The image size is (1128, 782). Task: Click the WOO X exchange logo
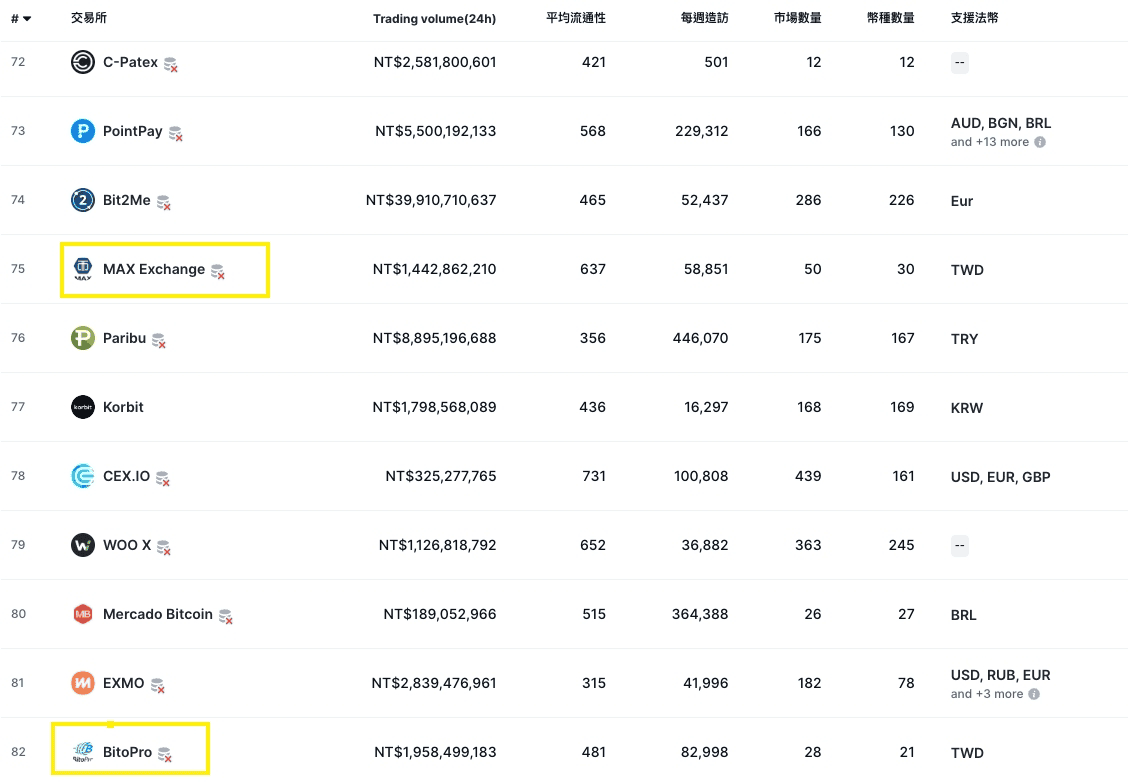(83, 545)
